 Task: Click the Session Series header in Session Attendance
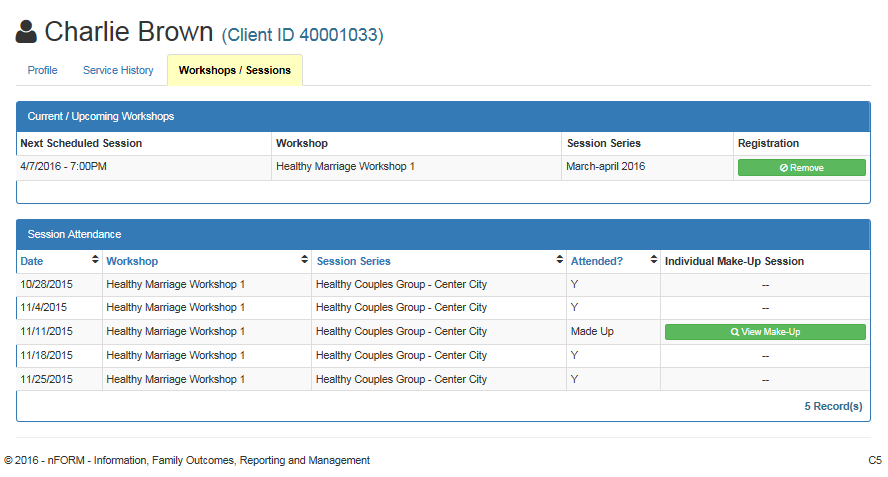tap(353, 261)
